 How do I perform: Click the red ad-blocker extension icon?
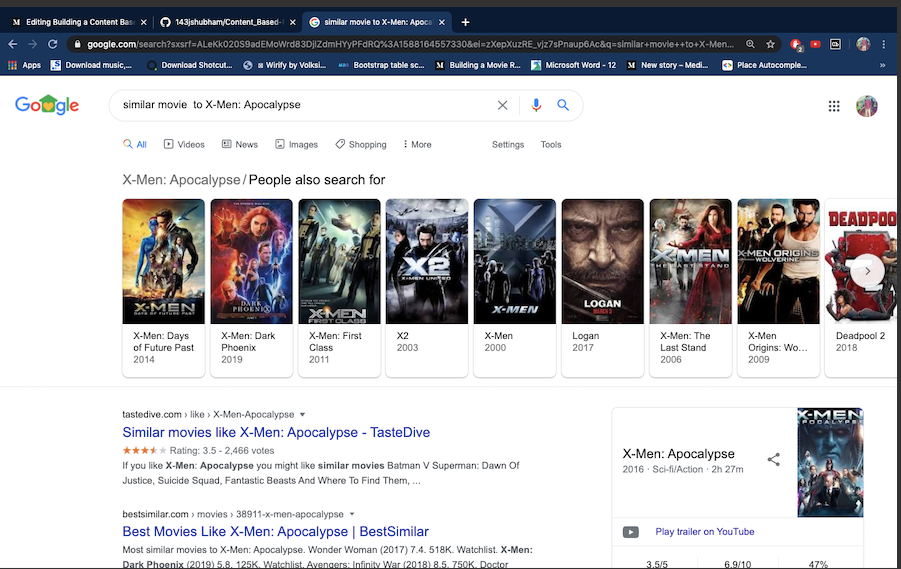(796, 44)
